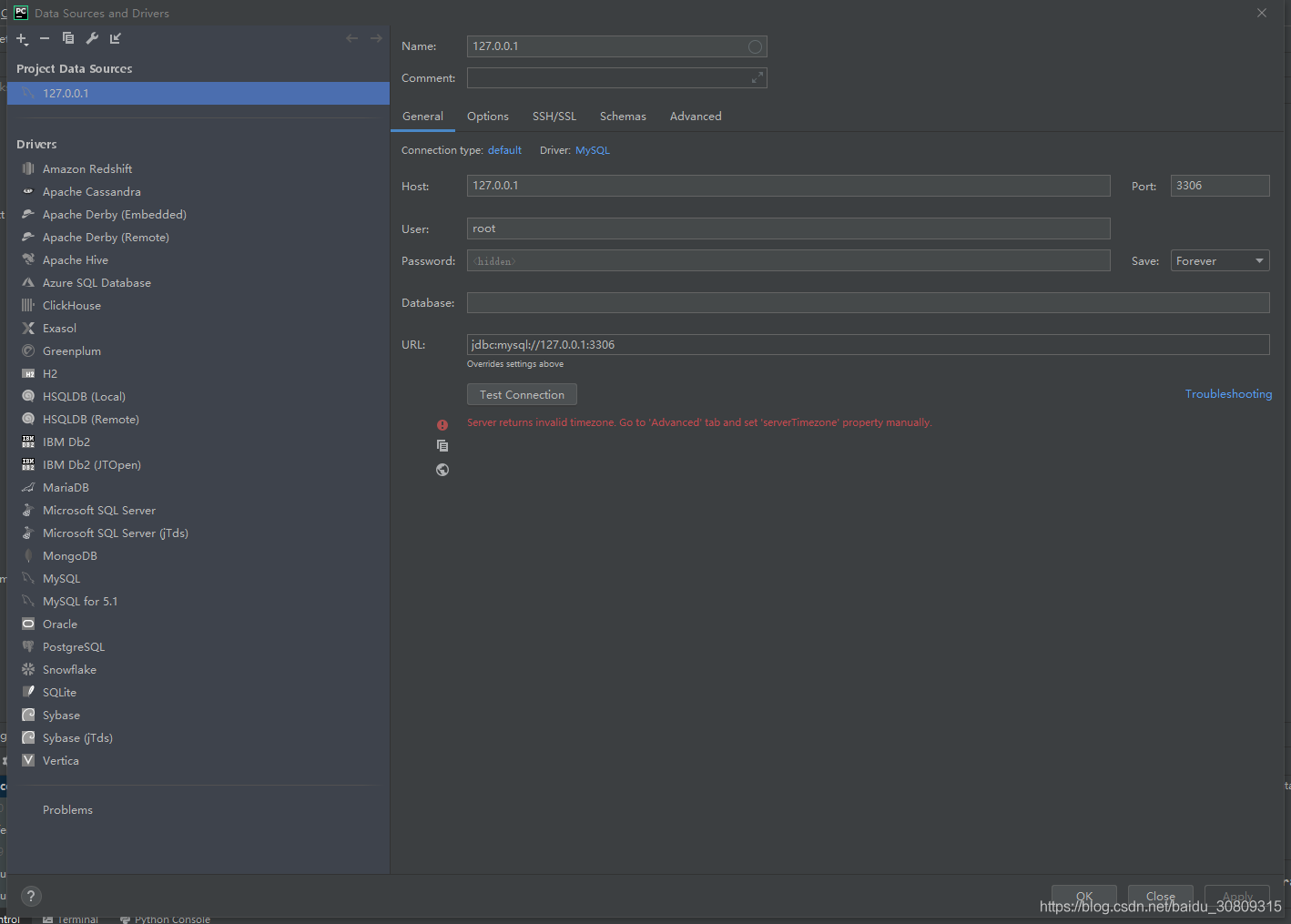Click the red error indicator icon
The height and width of the screenshot is (924, 1291).
(x=442, y=425)
